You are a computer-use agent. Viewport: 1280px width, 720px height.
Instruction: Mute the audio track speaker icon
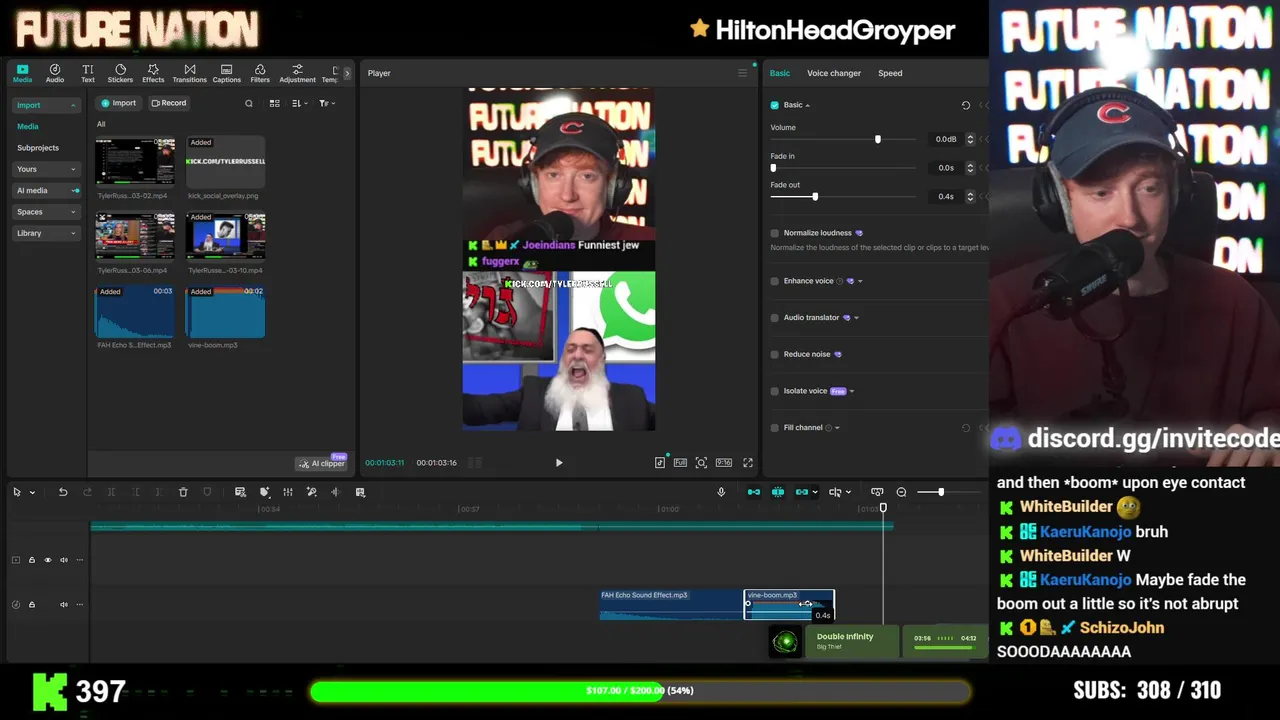coord(64,604)
